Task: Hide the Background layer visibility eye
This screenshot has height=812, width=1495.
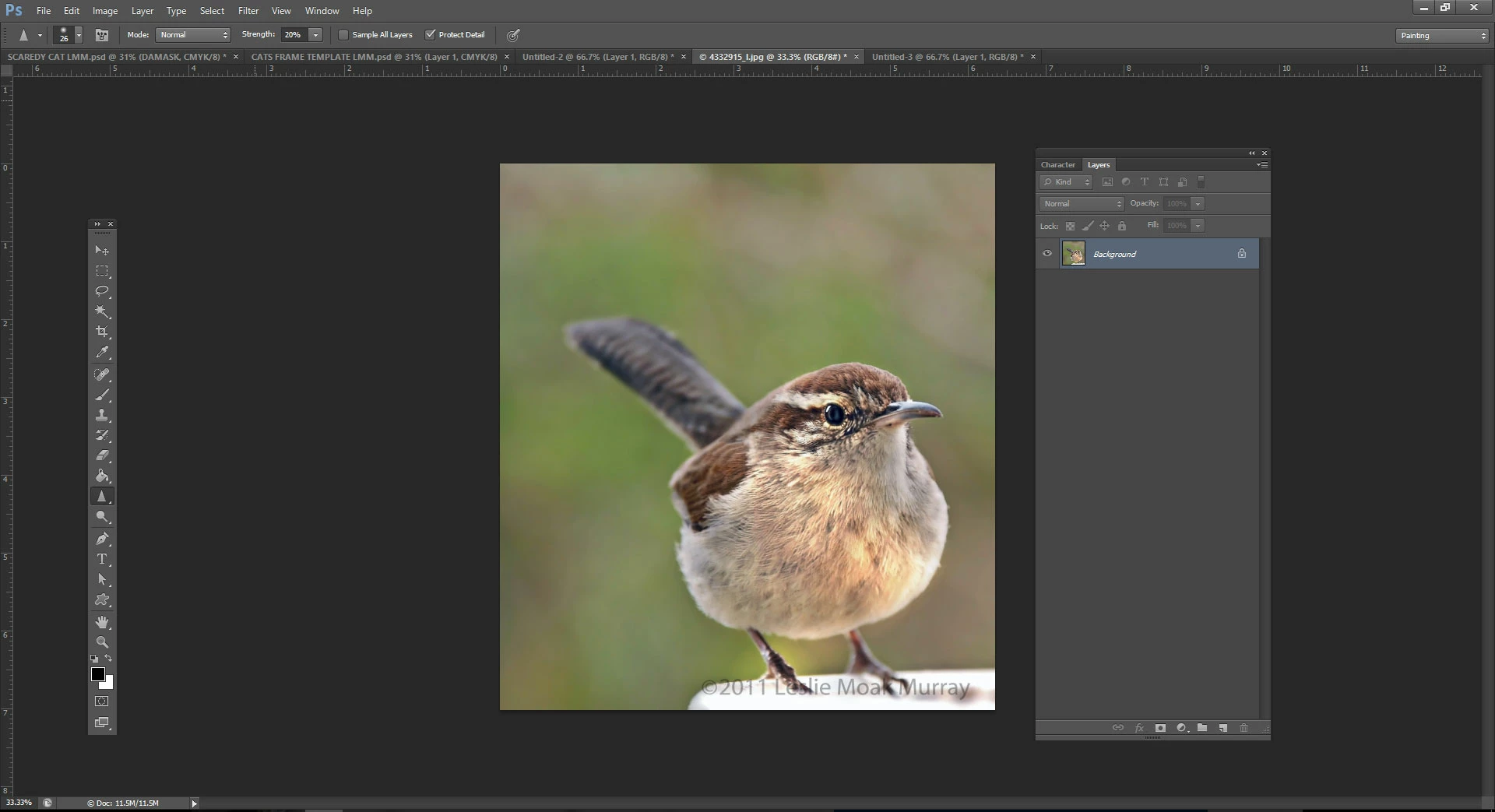Action: pos(1047,254)
